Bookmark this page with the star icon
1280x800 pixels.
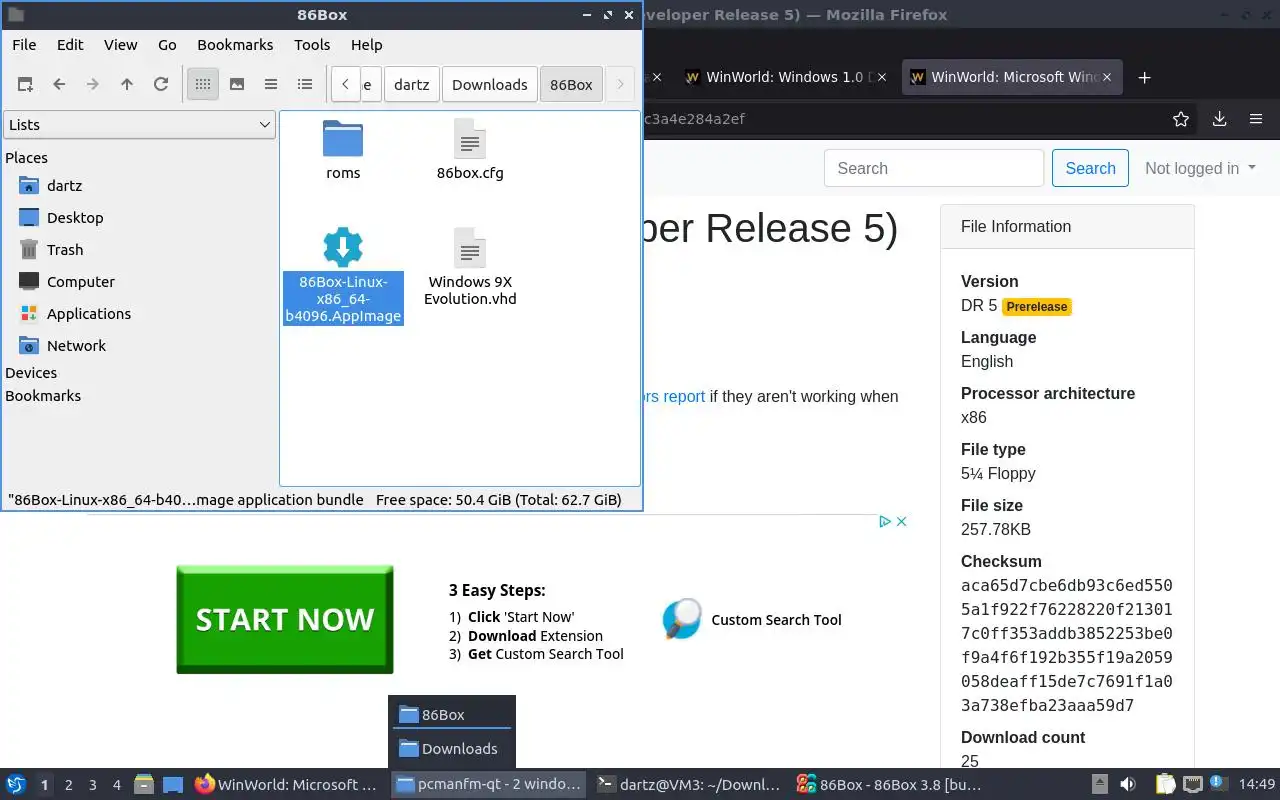[x=1181, y=119]
